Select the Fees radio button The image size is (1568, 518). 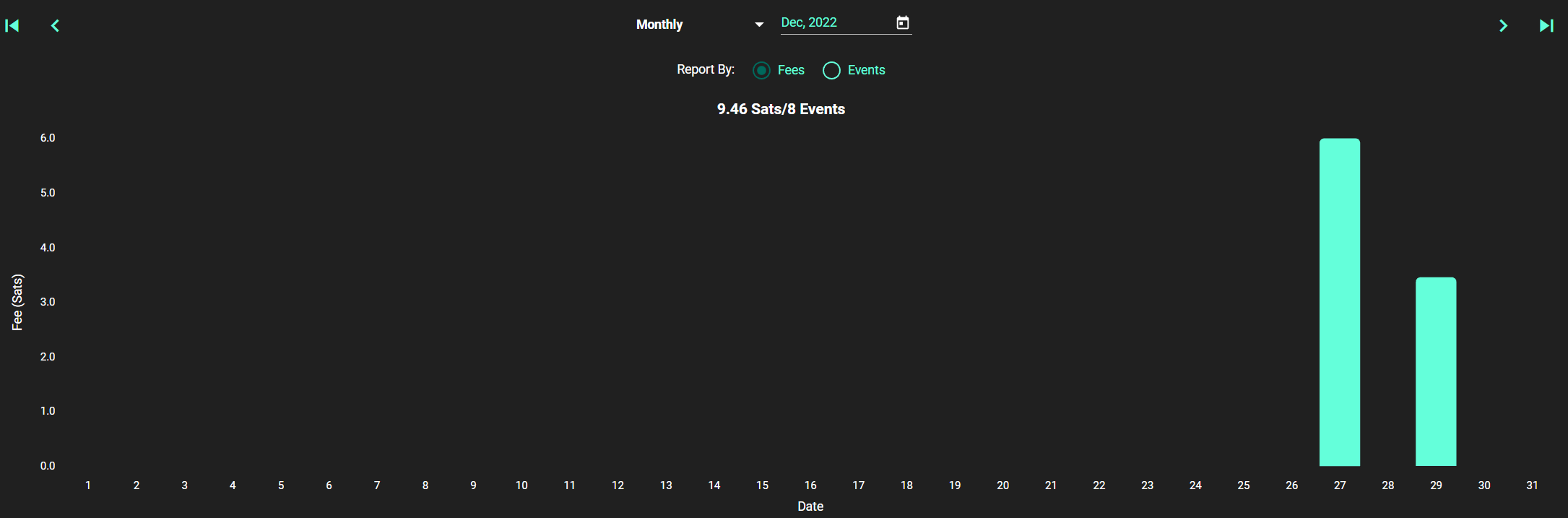click(761, 70)
